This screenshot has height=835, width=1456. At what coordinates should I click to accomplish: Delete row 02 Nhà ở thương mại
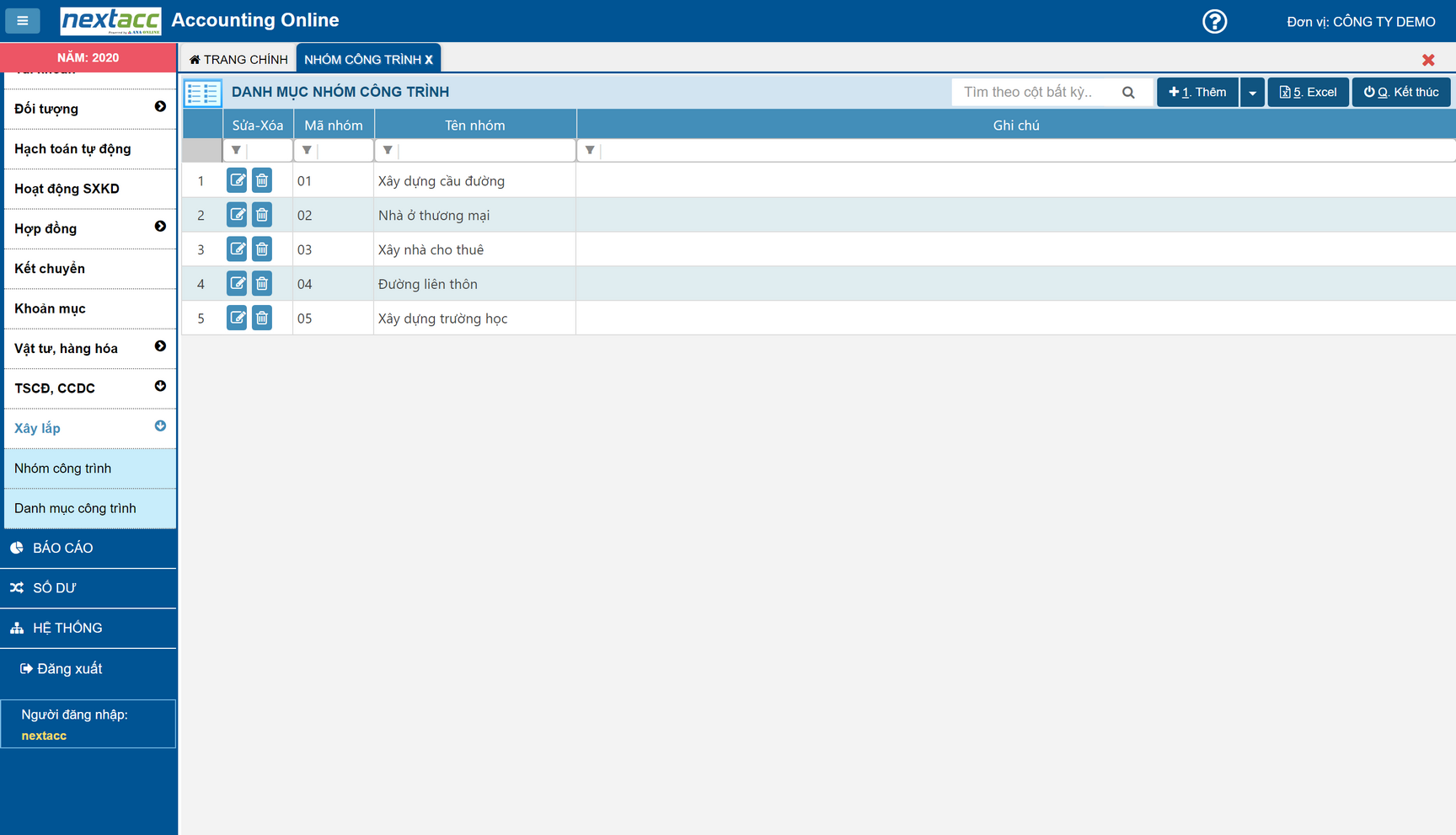click(262, 215)
